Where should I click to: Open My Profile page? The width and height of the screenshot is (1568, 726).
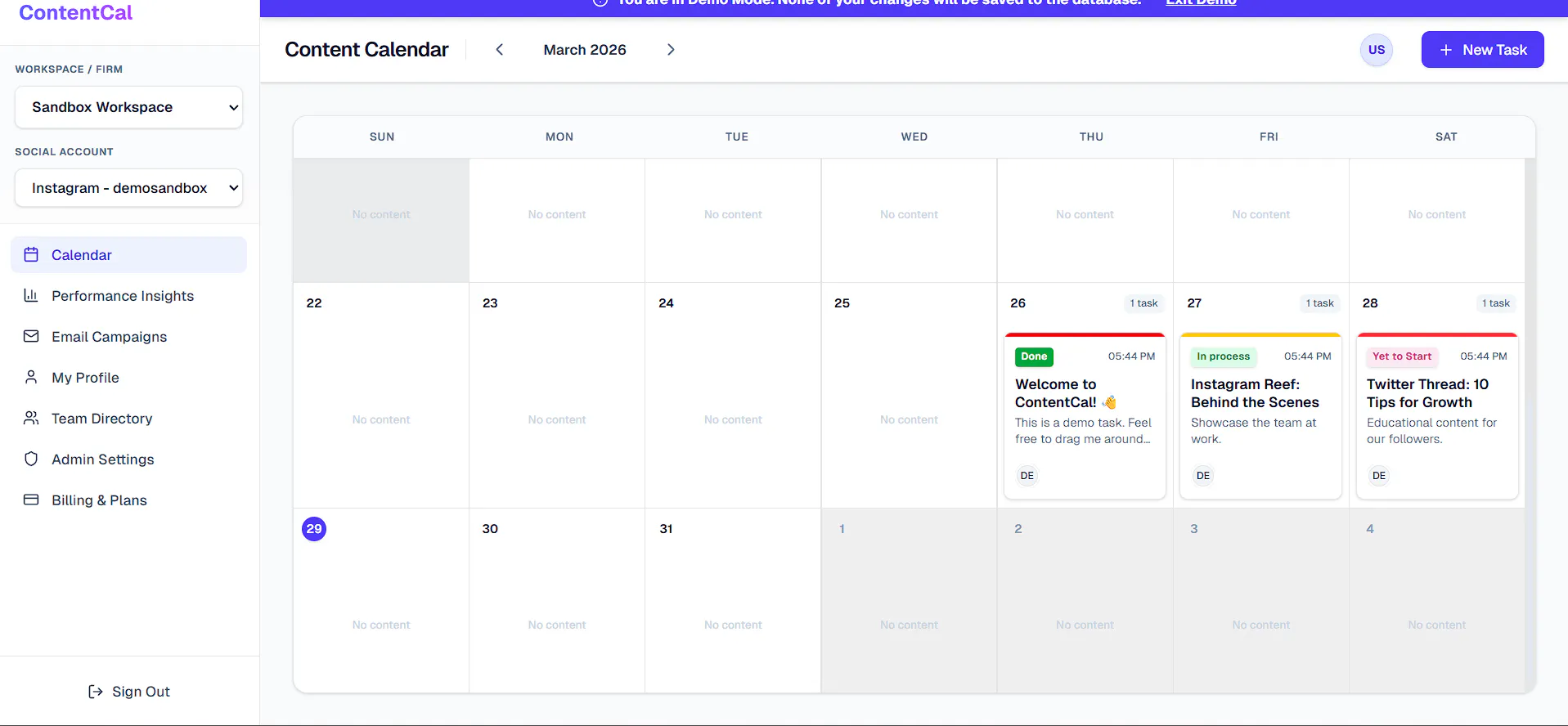(x=128, y=377)
